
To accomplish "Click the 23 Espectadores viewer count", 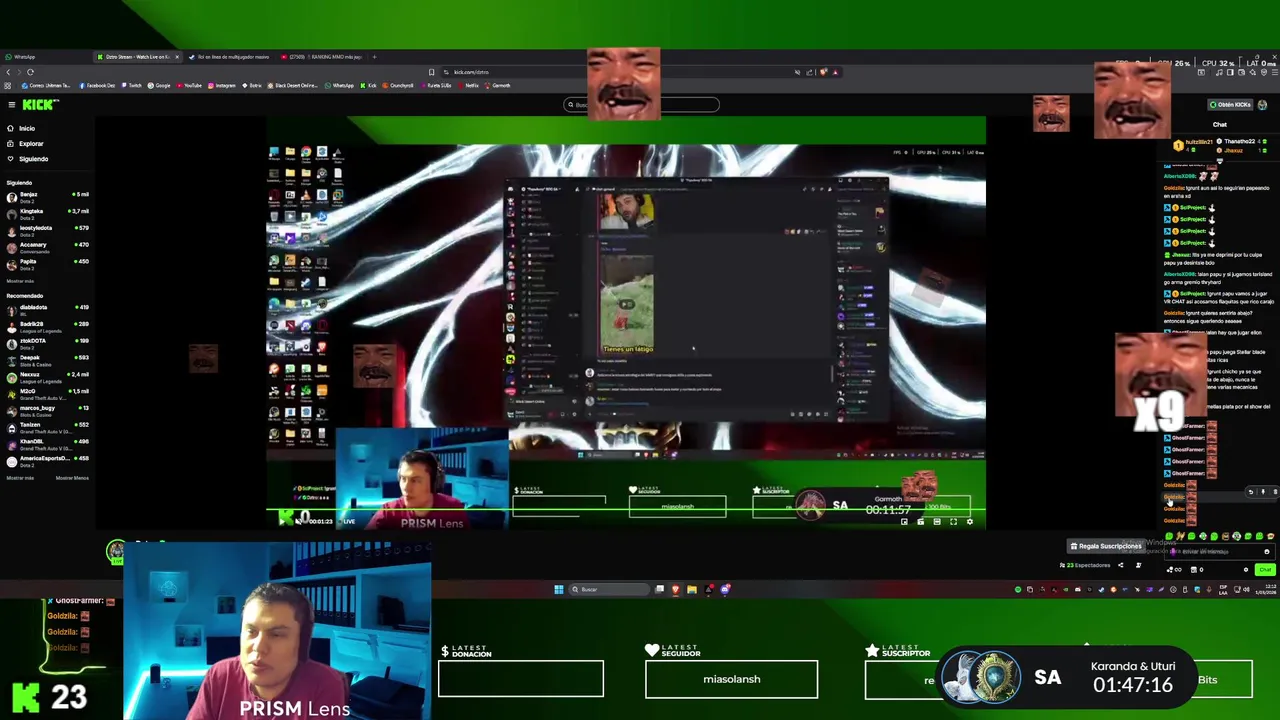I will 1085,565.
